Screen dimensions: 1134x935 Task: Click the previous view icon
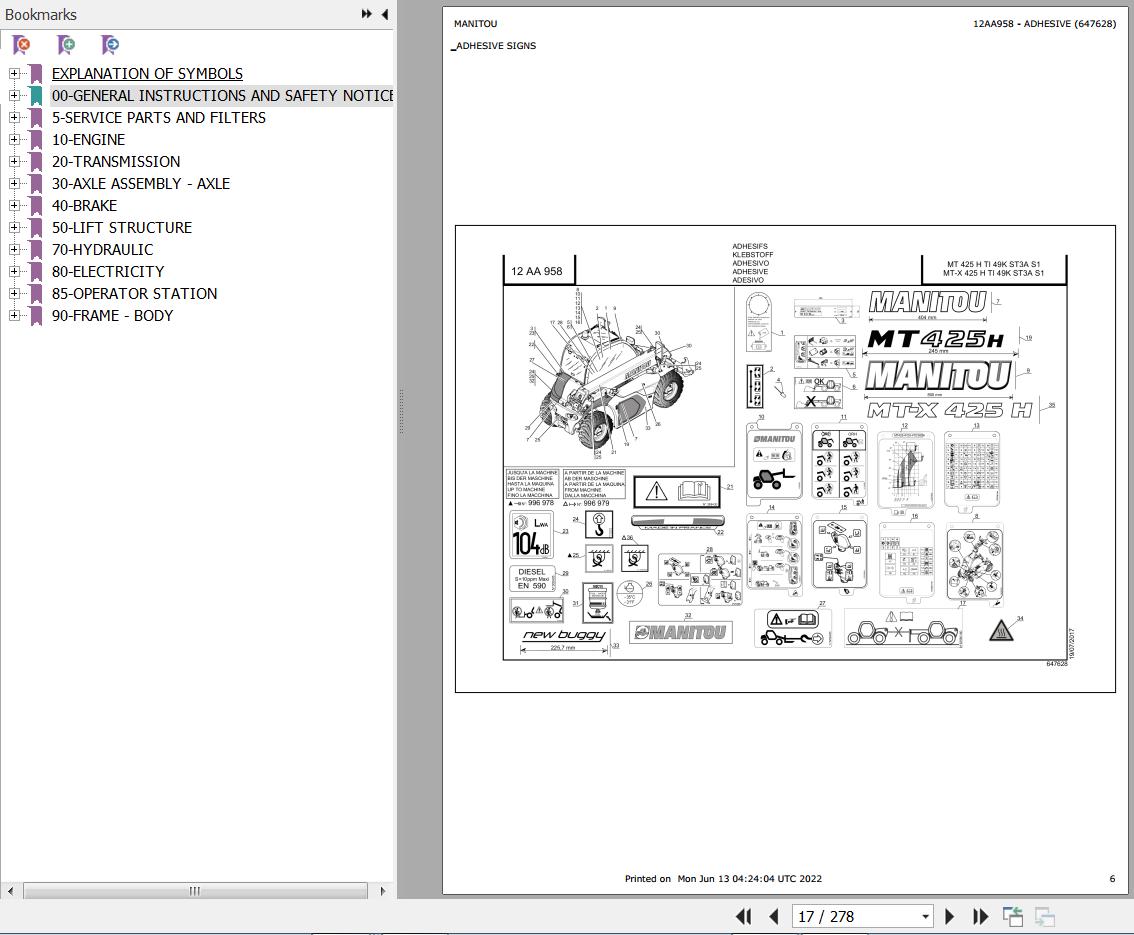[x=1012, y=917]
